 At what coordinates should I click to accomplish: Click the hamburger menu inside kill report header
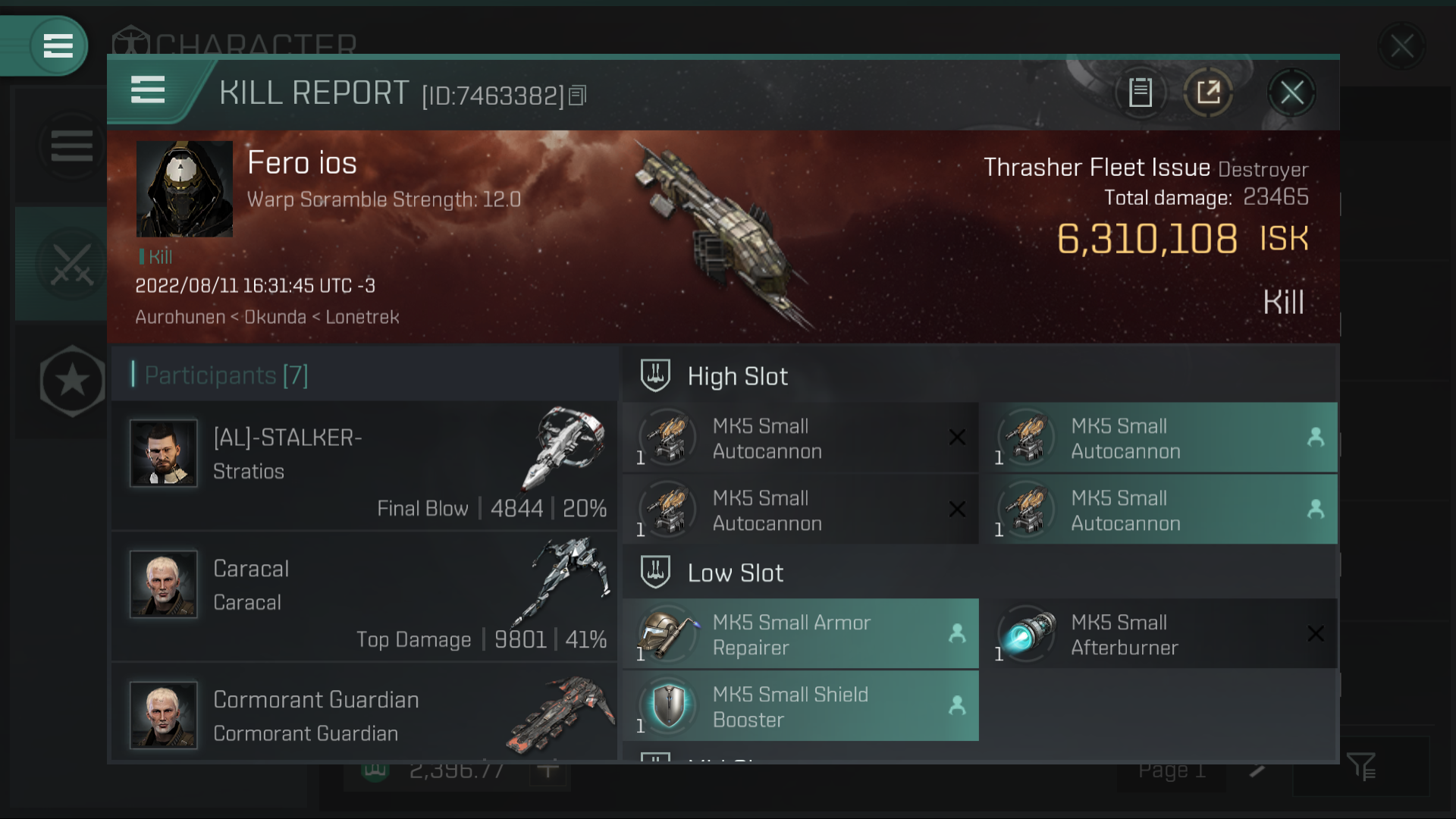[147, 92]
